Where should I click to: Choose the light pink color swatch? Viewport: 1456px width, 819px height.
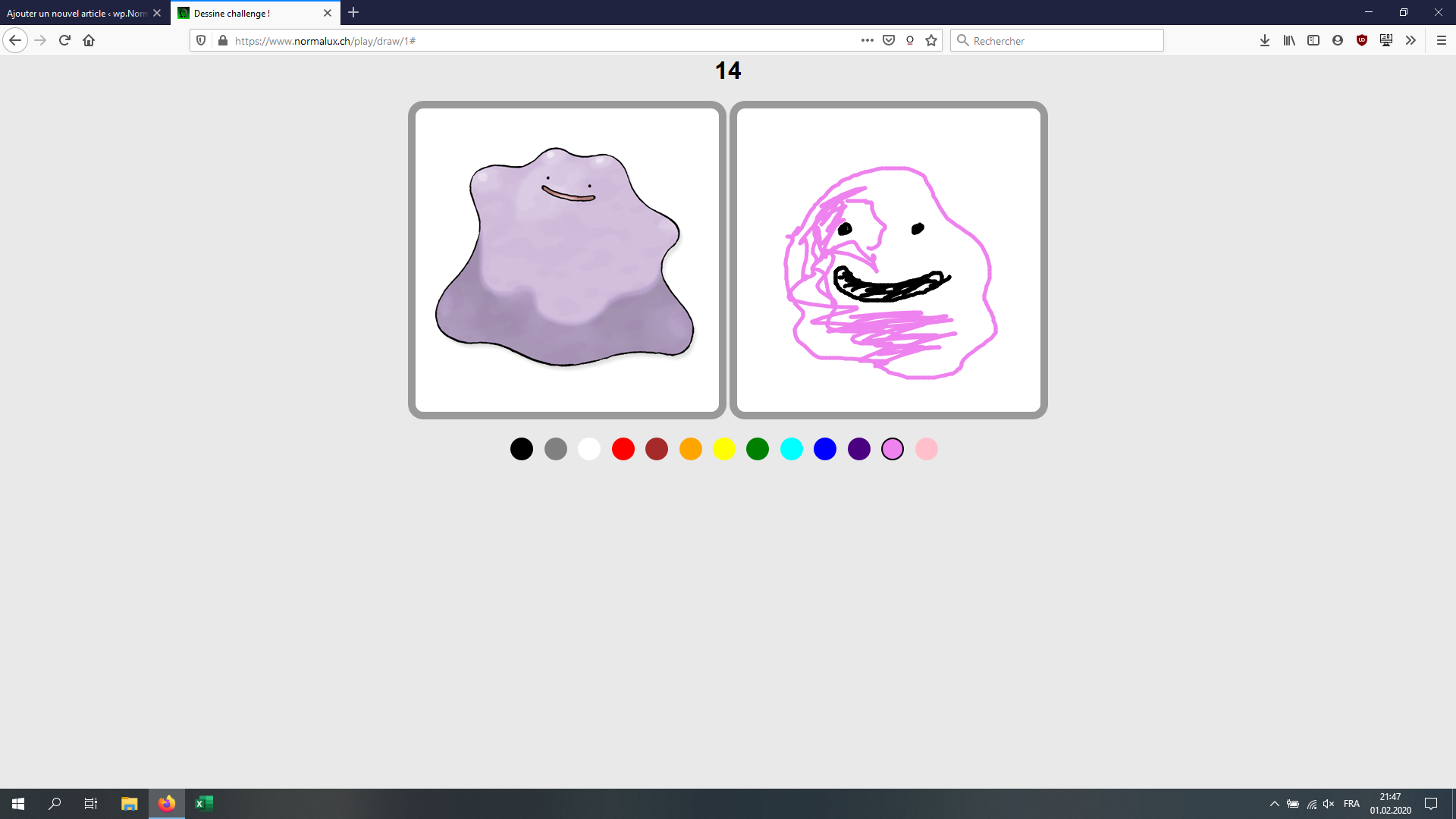tap(927, 449)
